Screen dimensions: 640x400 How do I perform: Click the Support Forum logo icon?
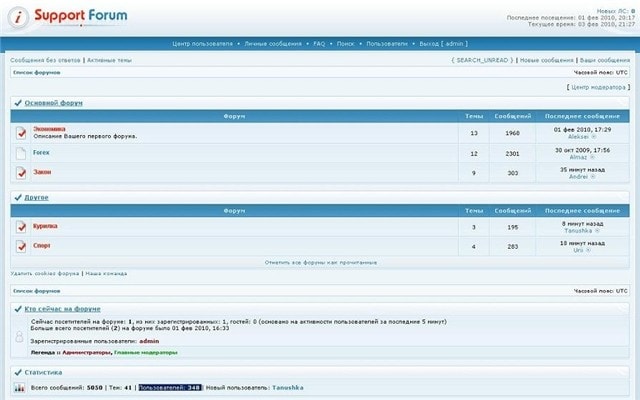(18, 17)
